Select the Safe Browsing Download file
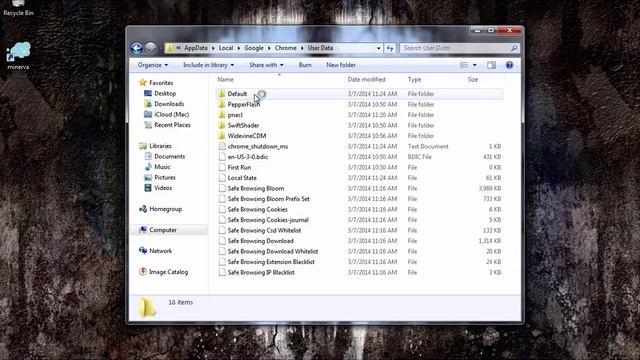Screen dimensions: 640x360 click(260, 241)
